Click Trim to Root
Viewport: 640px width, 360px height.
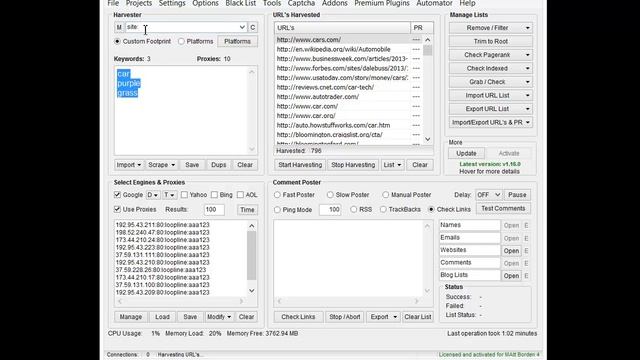click(x=491, y=41)
